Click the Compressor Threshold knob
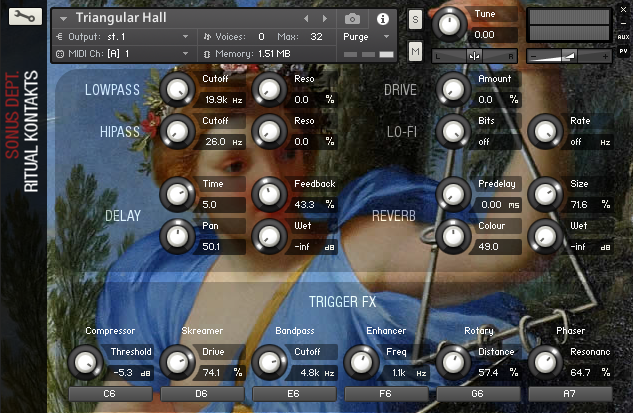Viewport: 633px width, 413px height. click(85, 363)
